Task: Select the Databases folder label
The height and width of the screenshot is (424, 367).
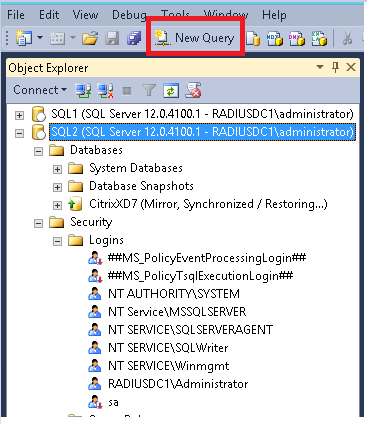Action: point(96,150)
